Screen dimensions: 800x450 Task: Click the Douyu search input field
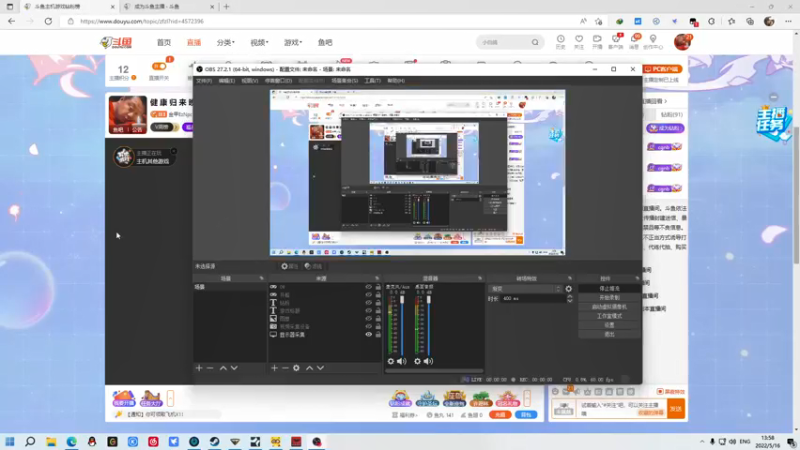(x=504, y=42)
